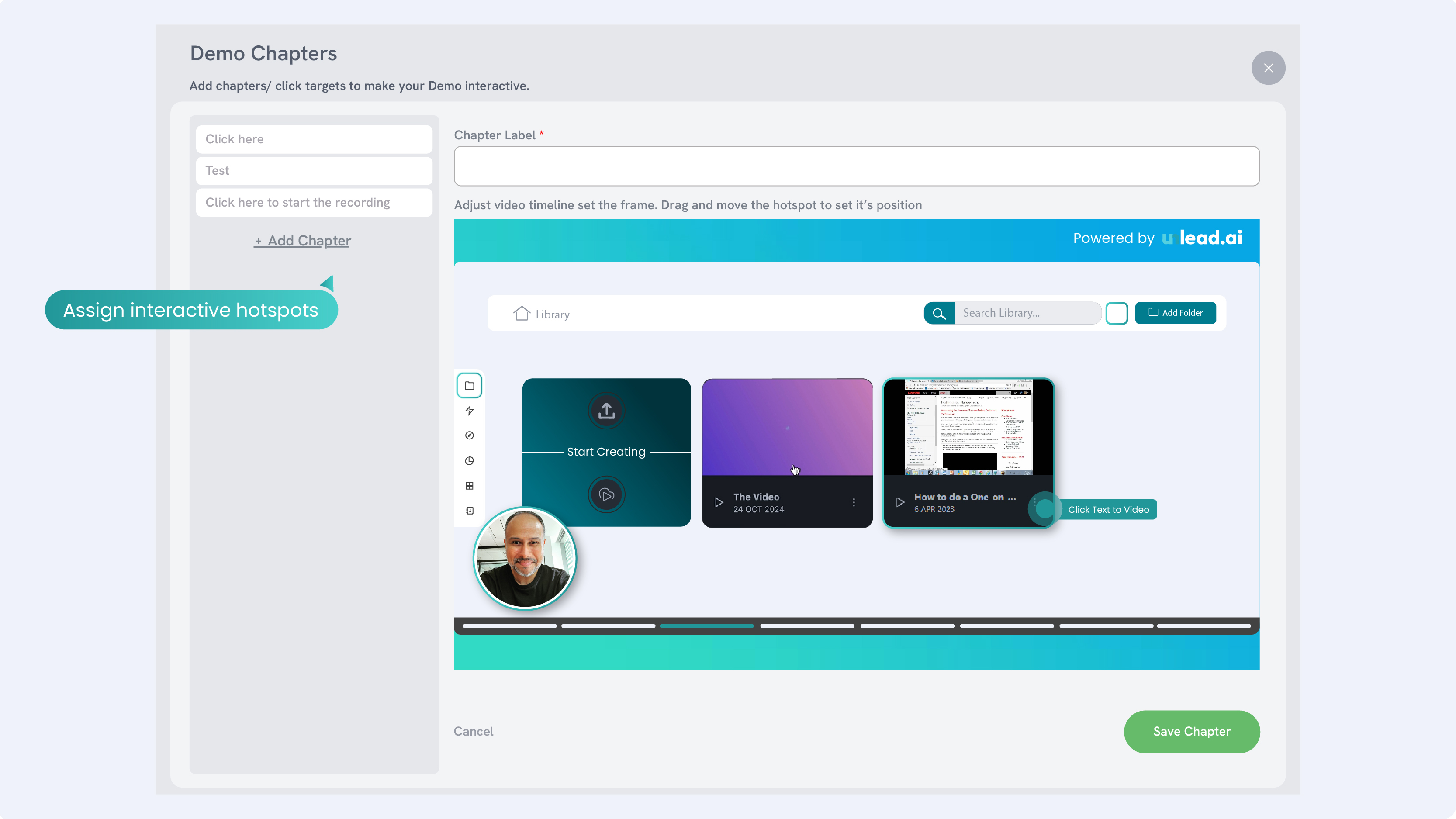
Task: Select the Test chapter item
Action: pyautogui.click(x=313, y=170)
